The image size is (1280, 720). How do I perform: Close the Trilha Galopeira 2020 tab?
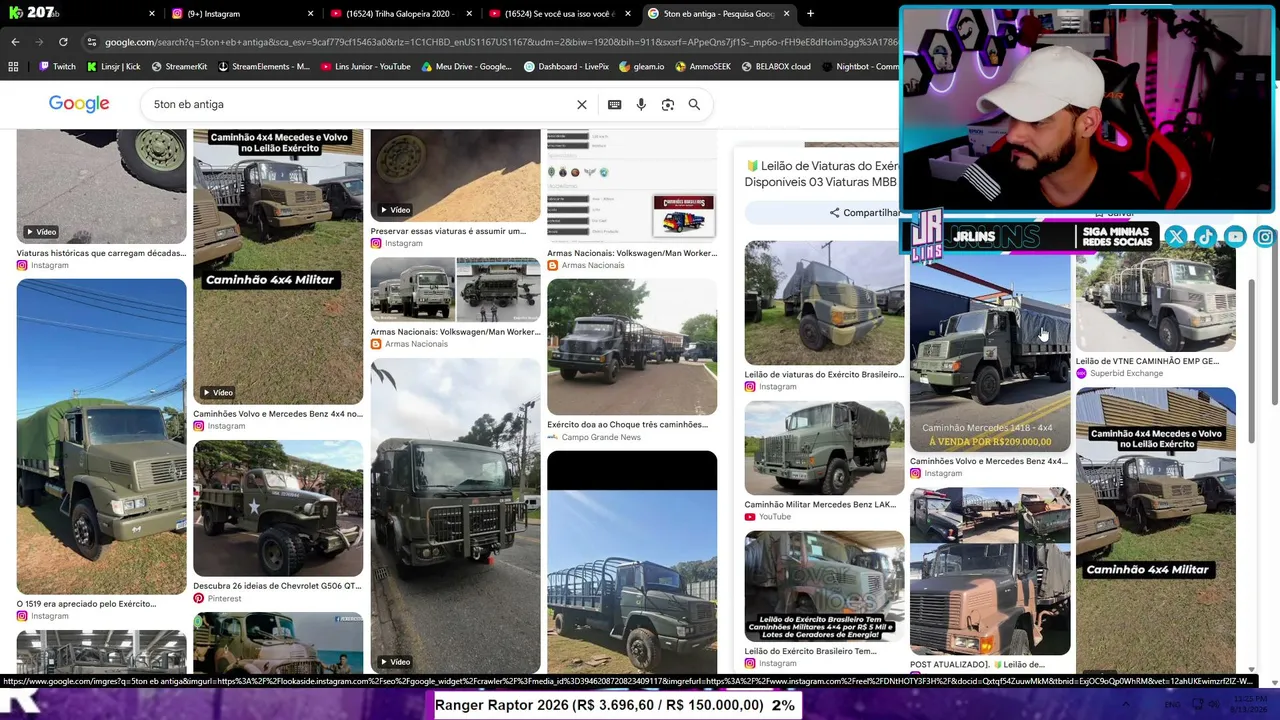pos(469,14)
